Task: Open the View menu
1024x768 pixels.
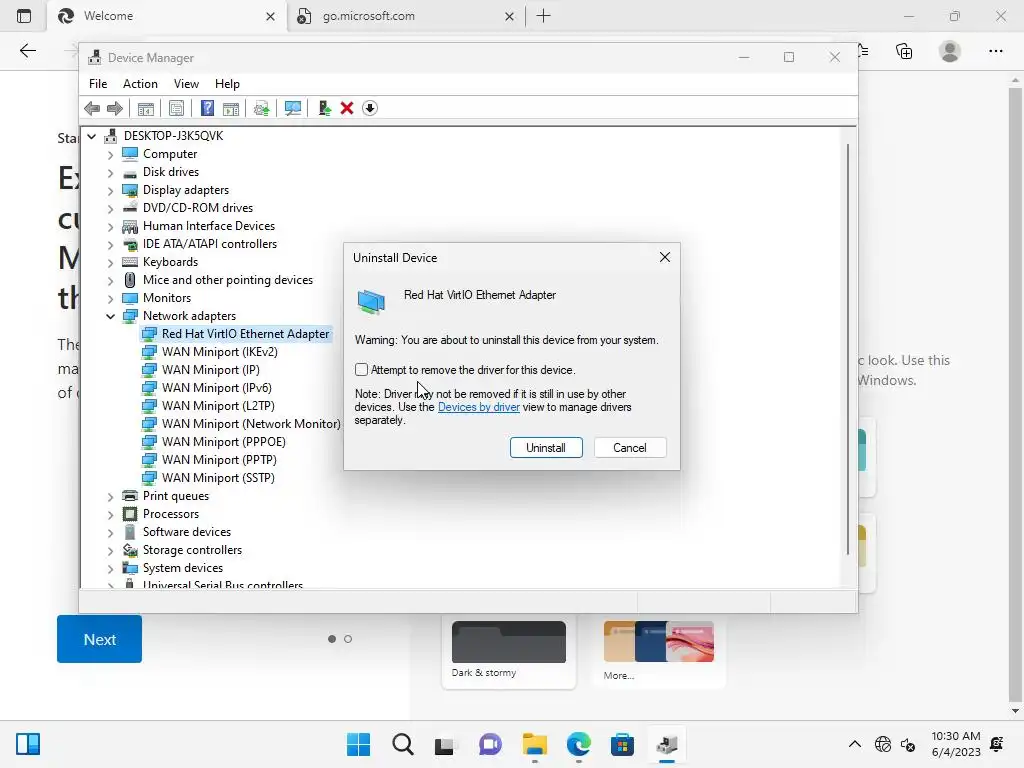Action: tap(186, 84)
